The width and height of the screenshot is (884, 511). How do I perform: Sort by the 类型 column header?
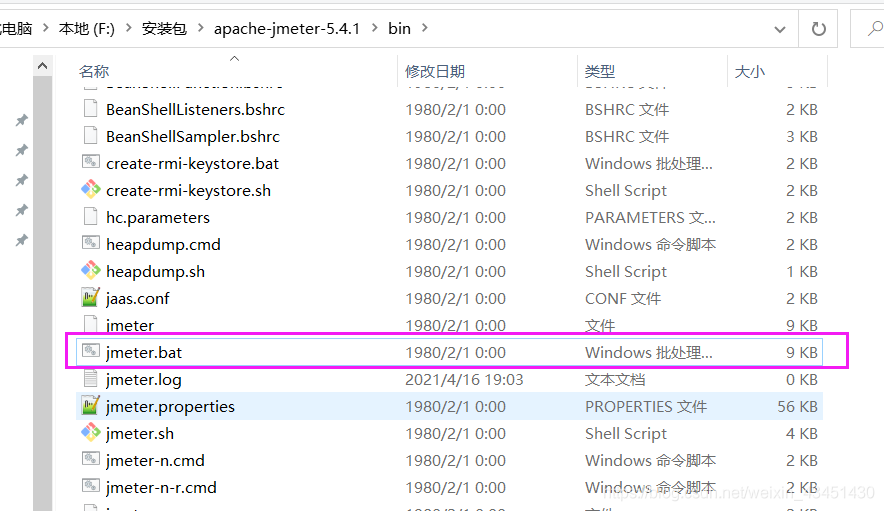600,71
